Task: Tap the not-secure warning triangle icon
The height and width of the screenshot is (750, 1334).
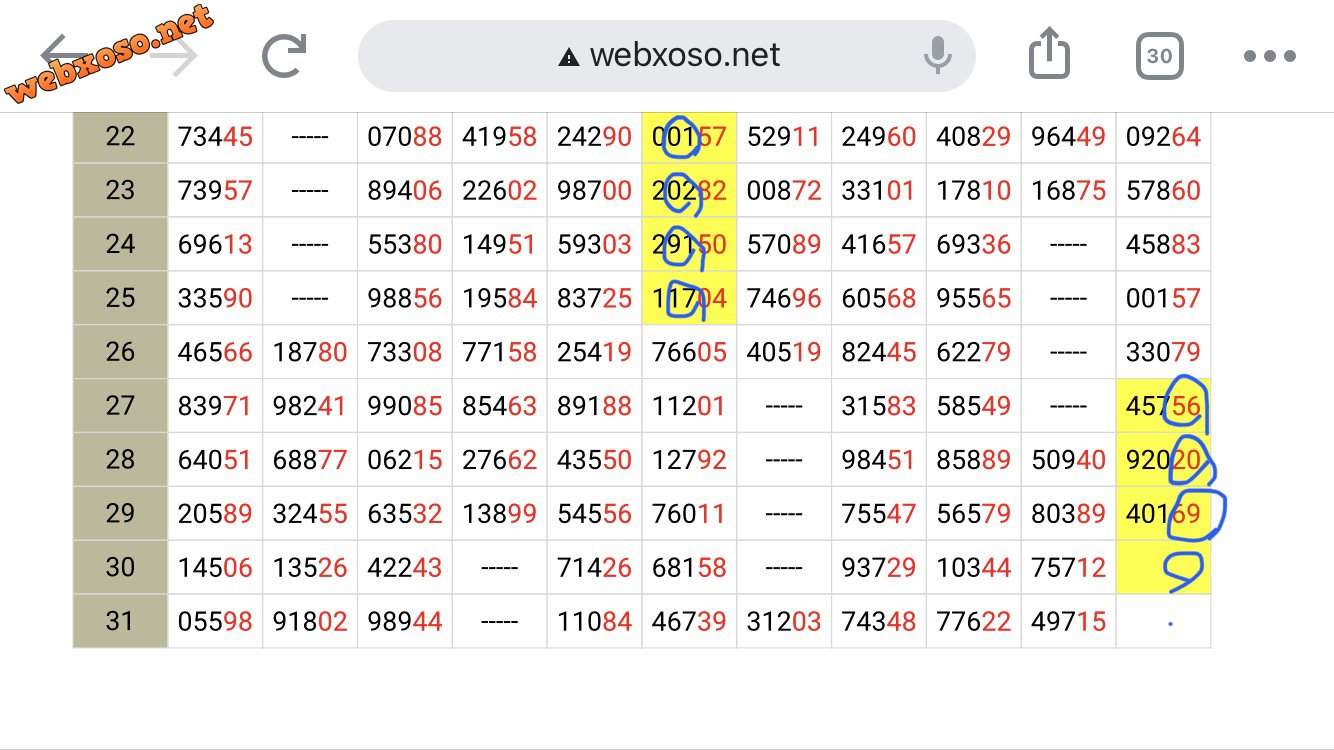Action: pyautogui.click(x=569, y=57)
